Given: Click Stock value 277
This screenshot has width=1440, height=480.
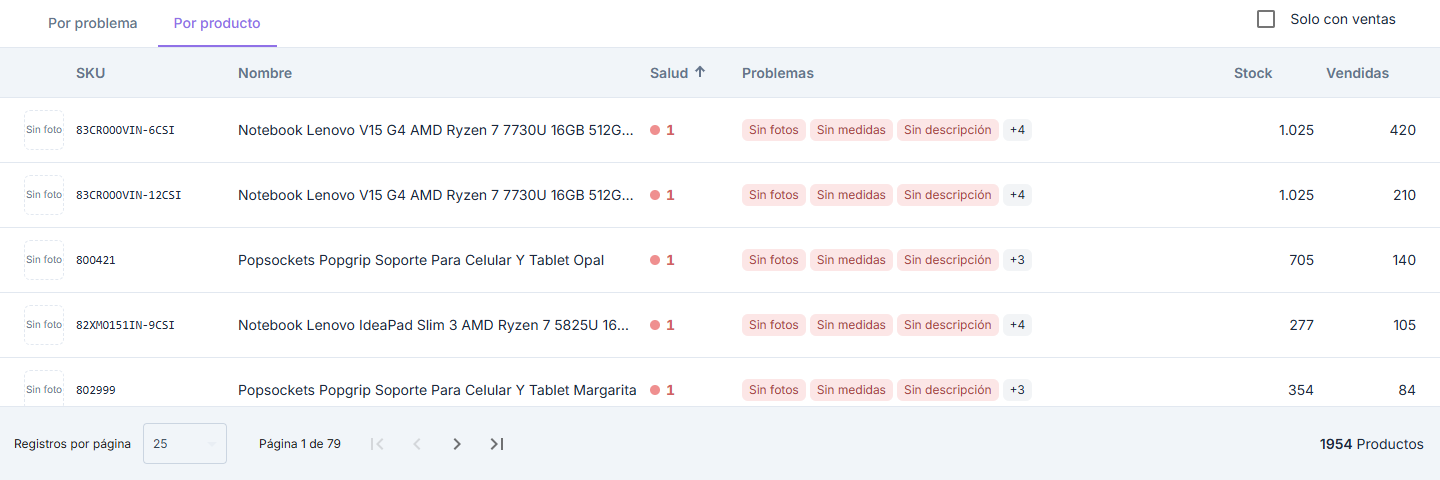Looking at the screenshot, I should click(x=1302, y=325).
